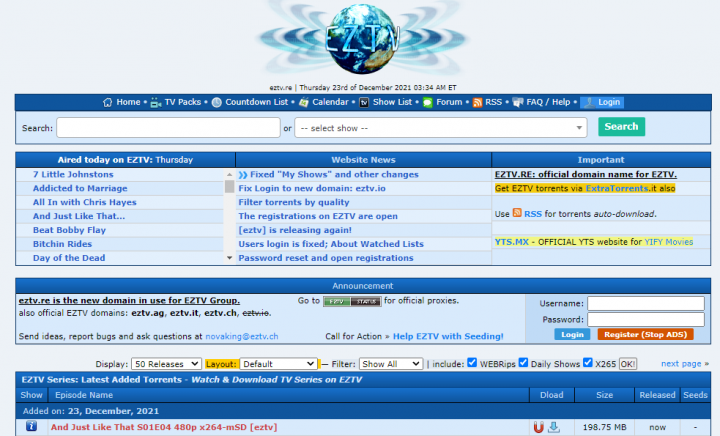
Task: Click the torrent download arrow icon
Action: pos(553,427)
